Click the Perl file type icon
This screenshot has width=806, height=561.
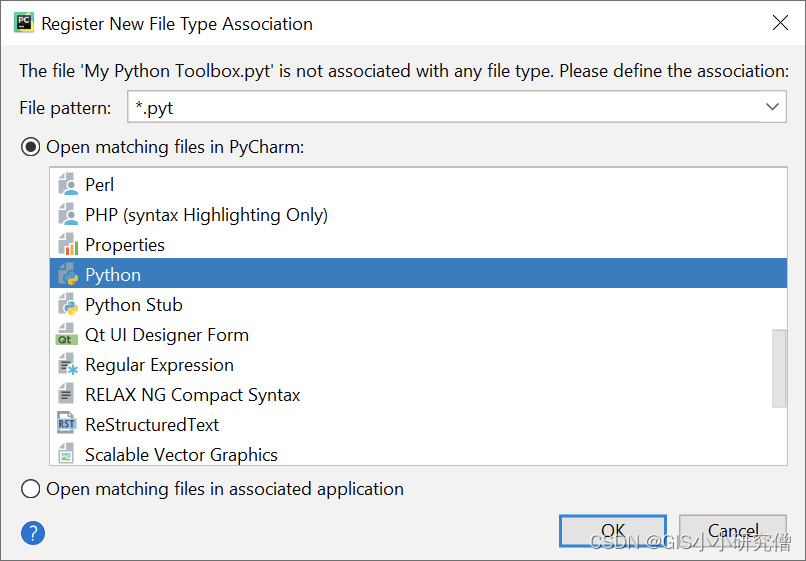pyautogui.click(x=67, y=185)
